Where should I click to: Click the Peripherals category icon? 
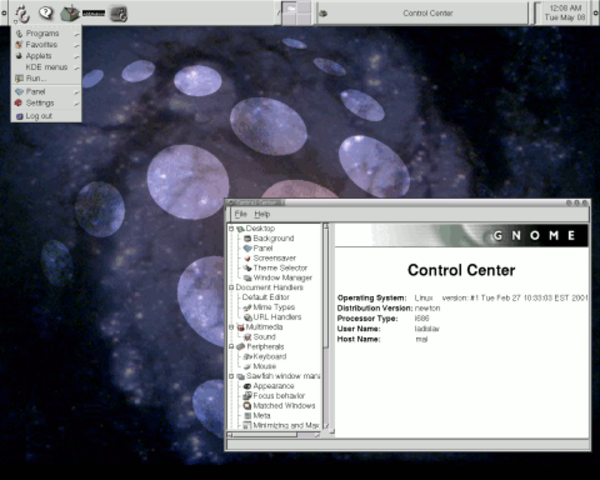tap(240, 347)
